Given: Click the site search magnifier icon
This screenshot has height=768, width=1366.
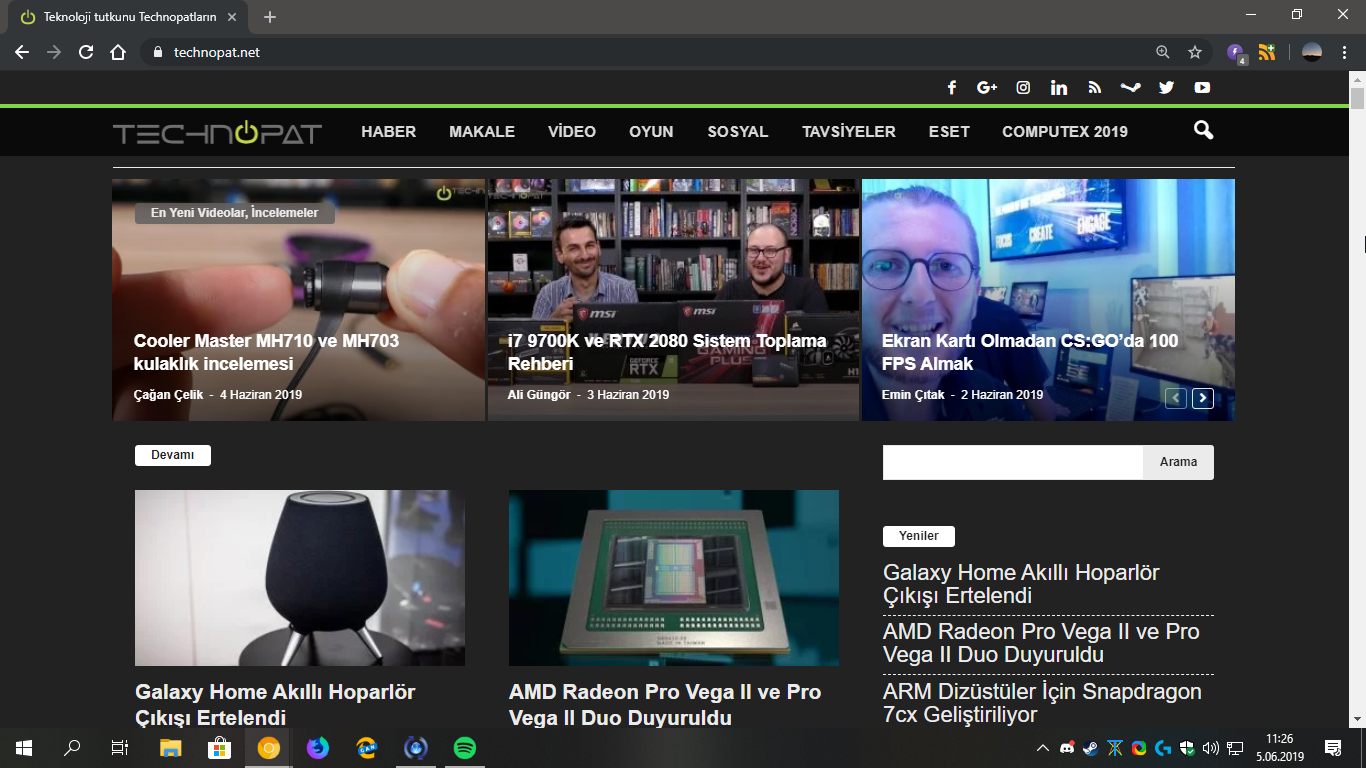Looking at the screenshot, I should click(1203, 130).
